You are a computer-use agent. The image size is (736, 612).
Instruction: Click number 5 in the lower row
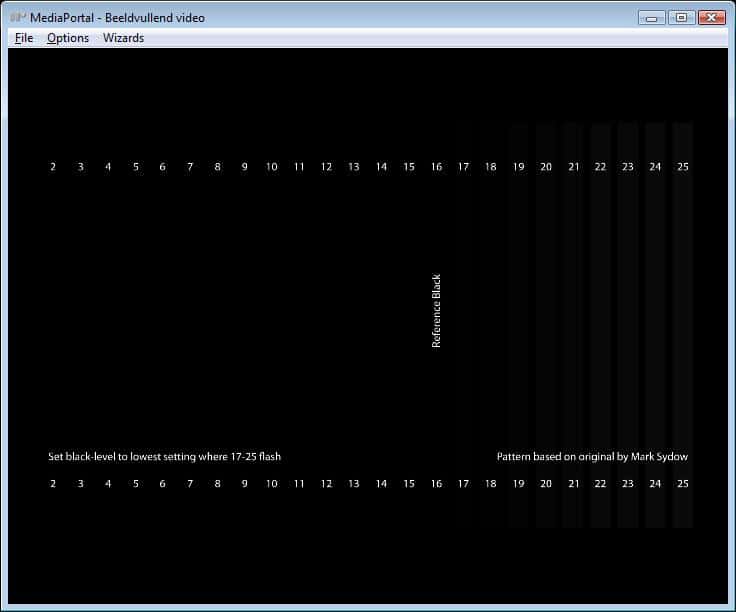tap(135, 484)
